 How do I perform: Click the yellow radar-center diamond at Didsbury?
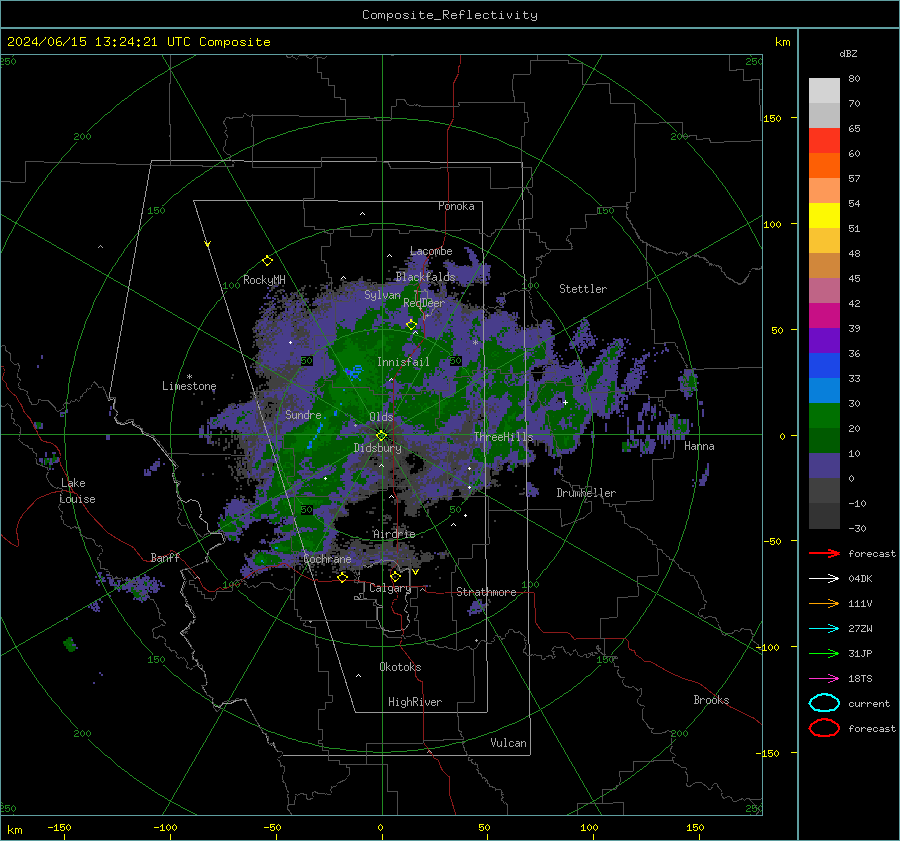(x=381, y=435)
